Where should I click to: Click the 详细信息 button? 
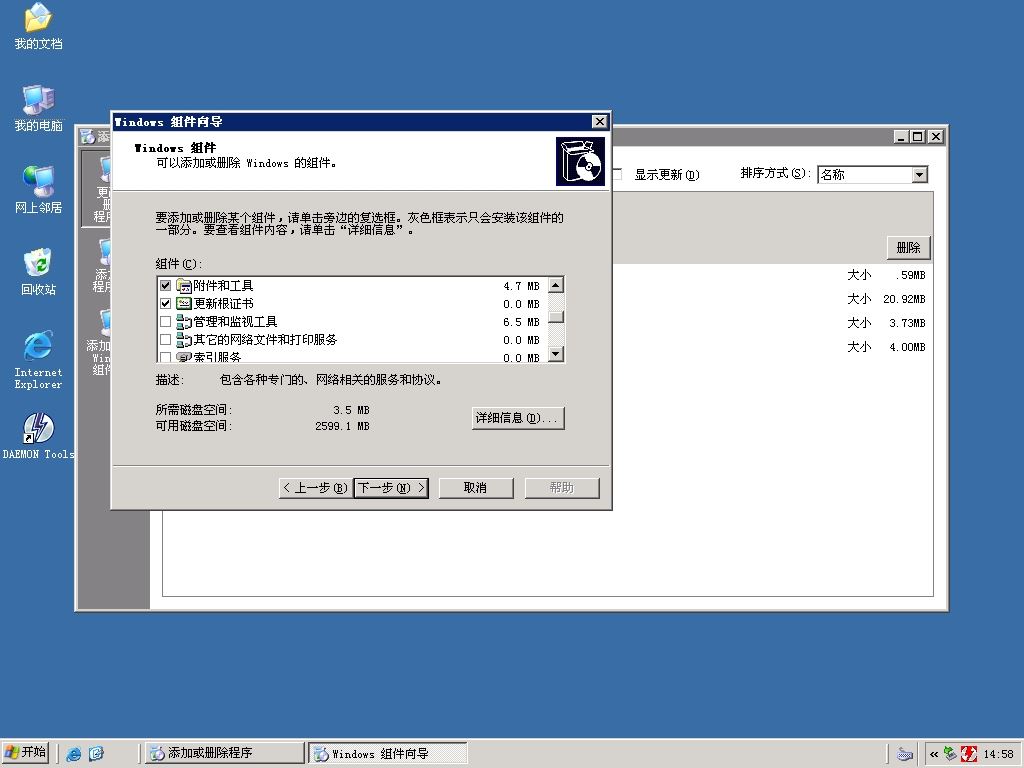point(518,418)
